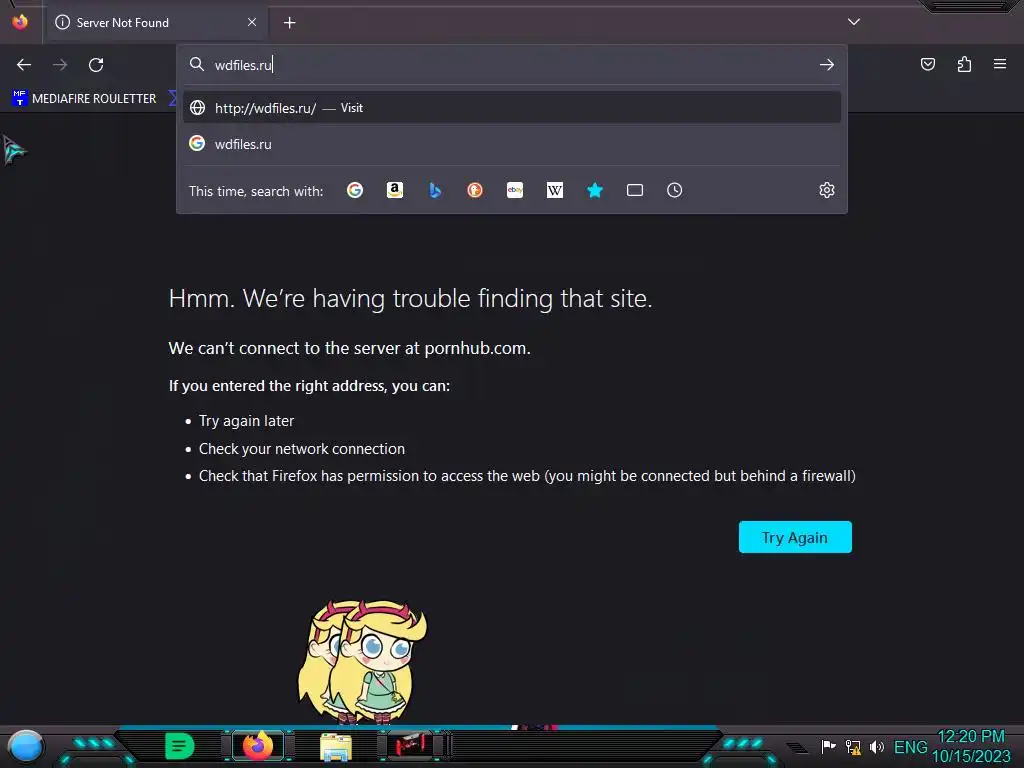The width and height of the screenshot is (1024, 768).
Task: Open the Windows Start orb
Action: click(x=25, y=746)
